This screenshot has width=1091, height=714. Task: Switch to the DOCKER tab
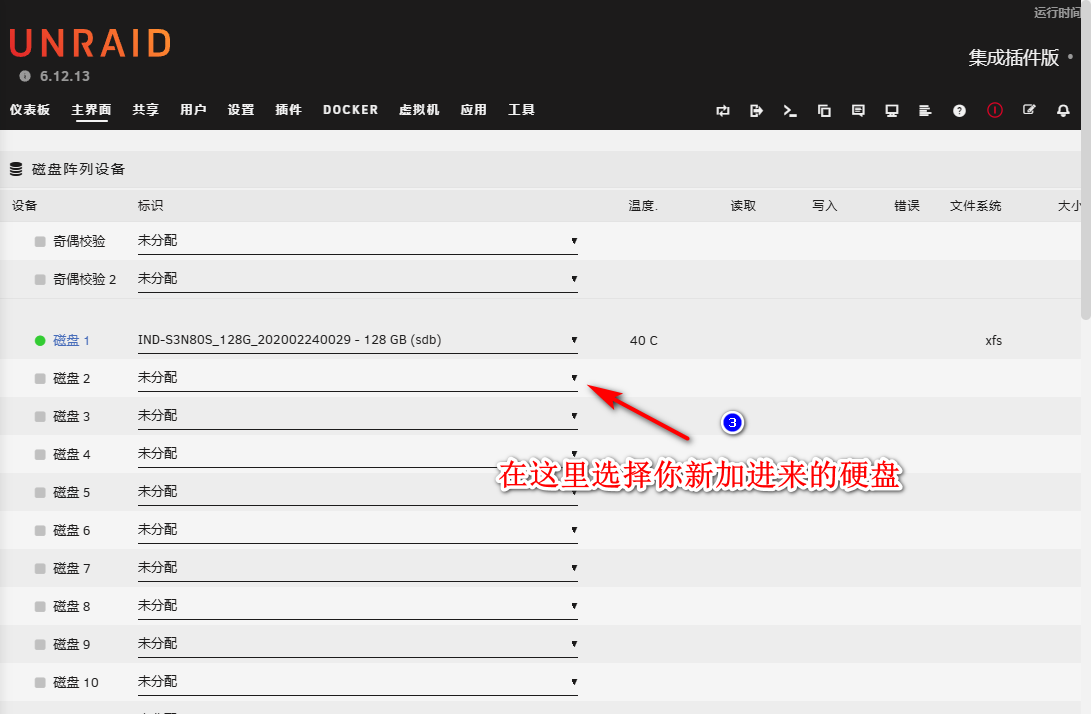click(350, 110)
